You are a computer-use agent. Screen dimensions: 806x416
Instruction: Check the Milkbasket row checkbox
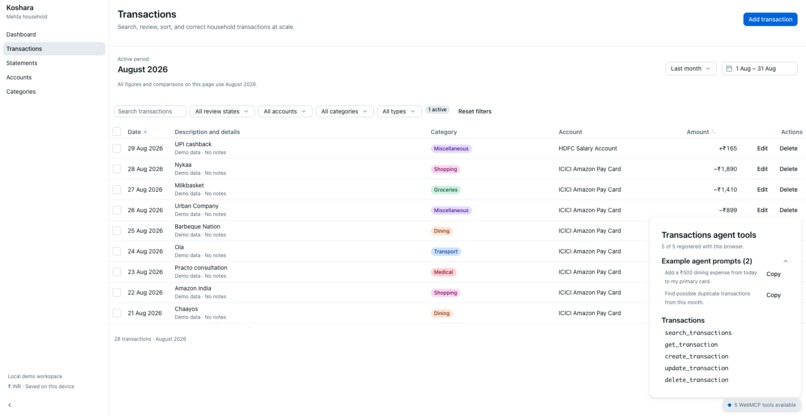[117, 189]
